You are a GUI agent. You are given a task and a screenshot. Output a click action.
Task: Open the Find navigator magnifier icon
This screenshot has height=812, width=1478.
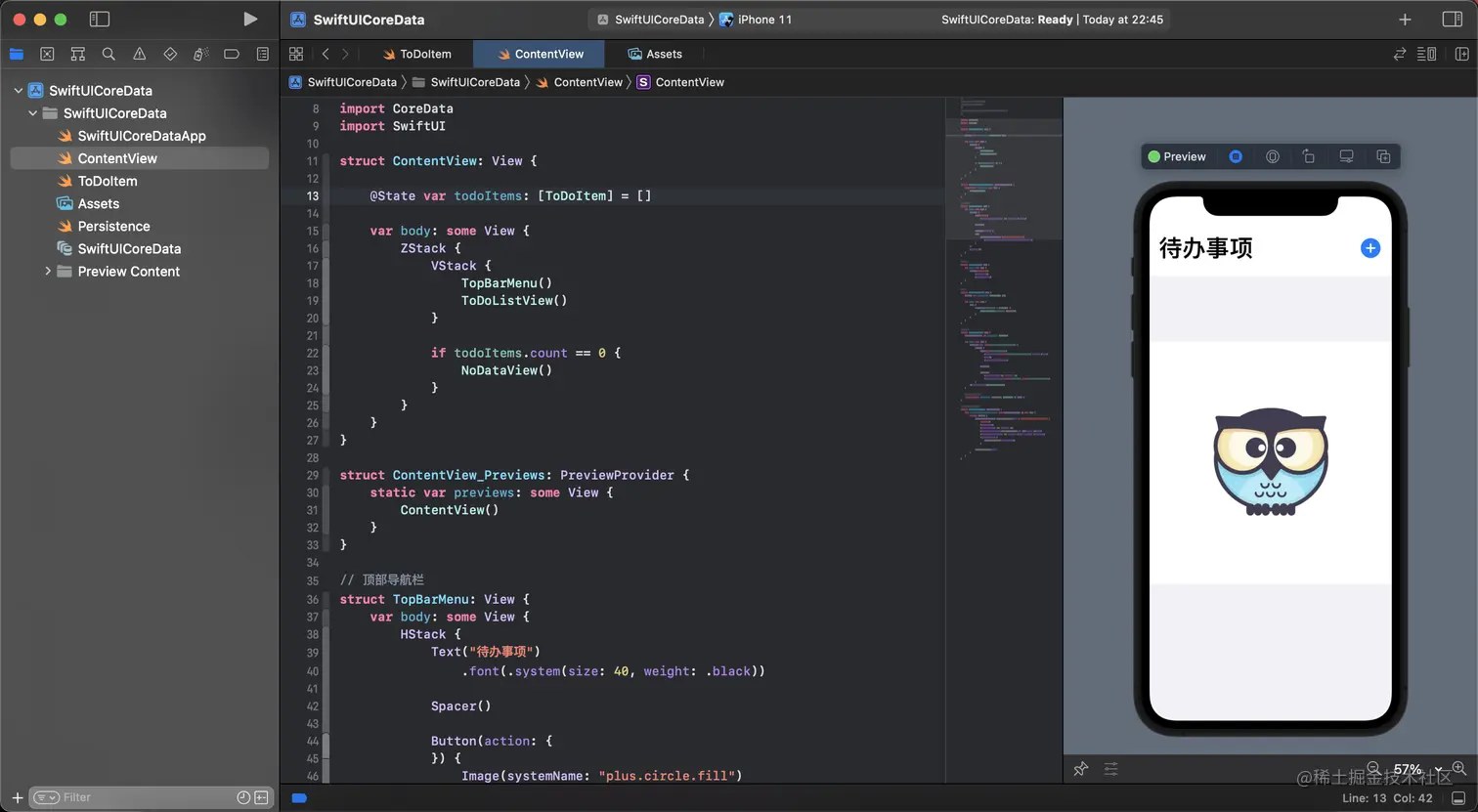[x=109, y=54]
